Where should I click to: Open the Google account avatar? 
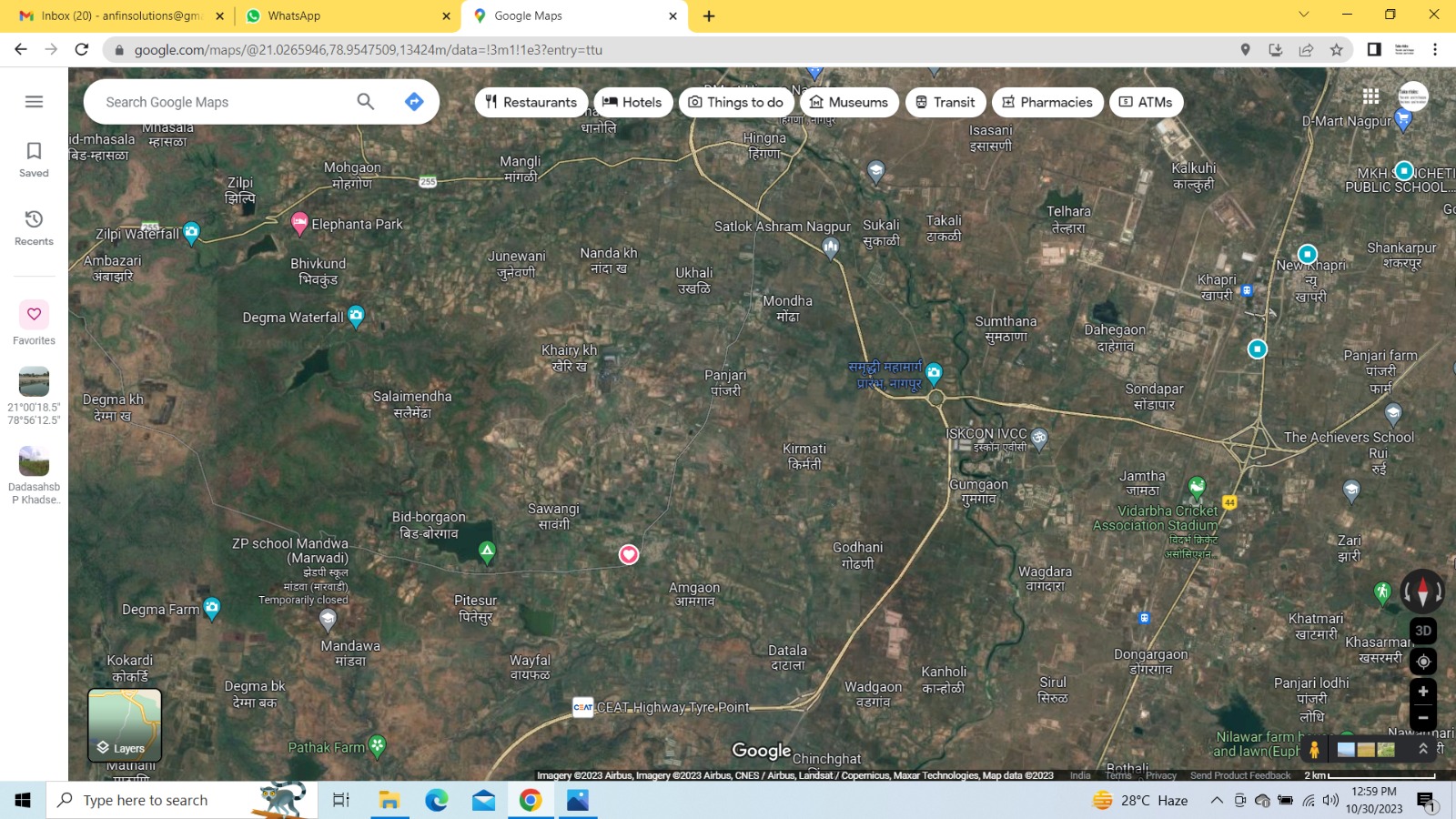click(1412, 96)
